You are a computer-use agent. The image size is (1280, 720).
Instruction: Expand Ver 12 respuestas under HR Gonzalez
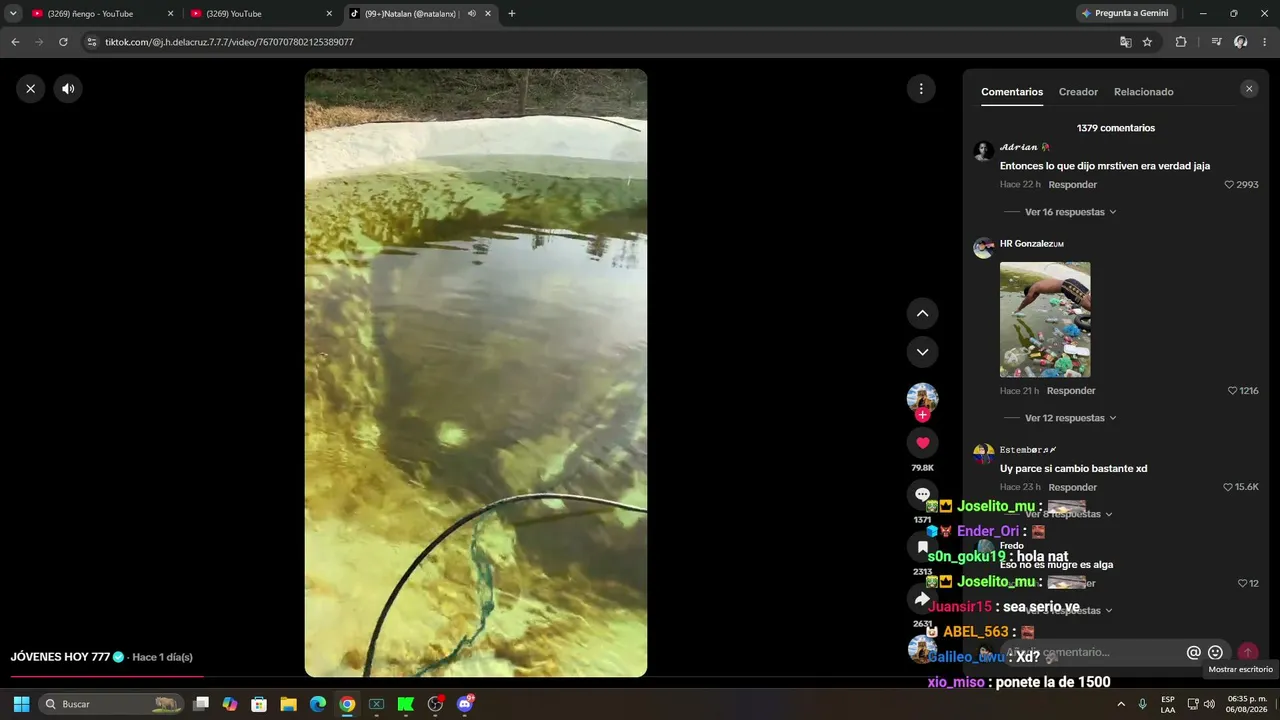point(1070,418)
